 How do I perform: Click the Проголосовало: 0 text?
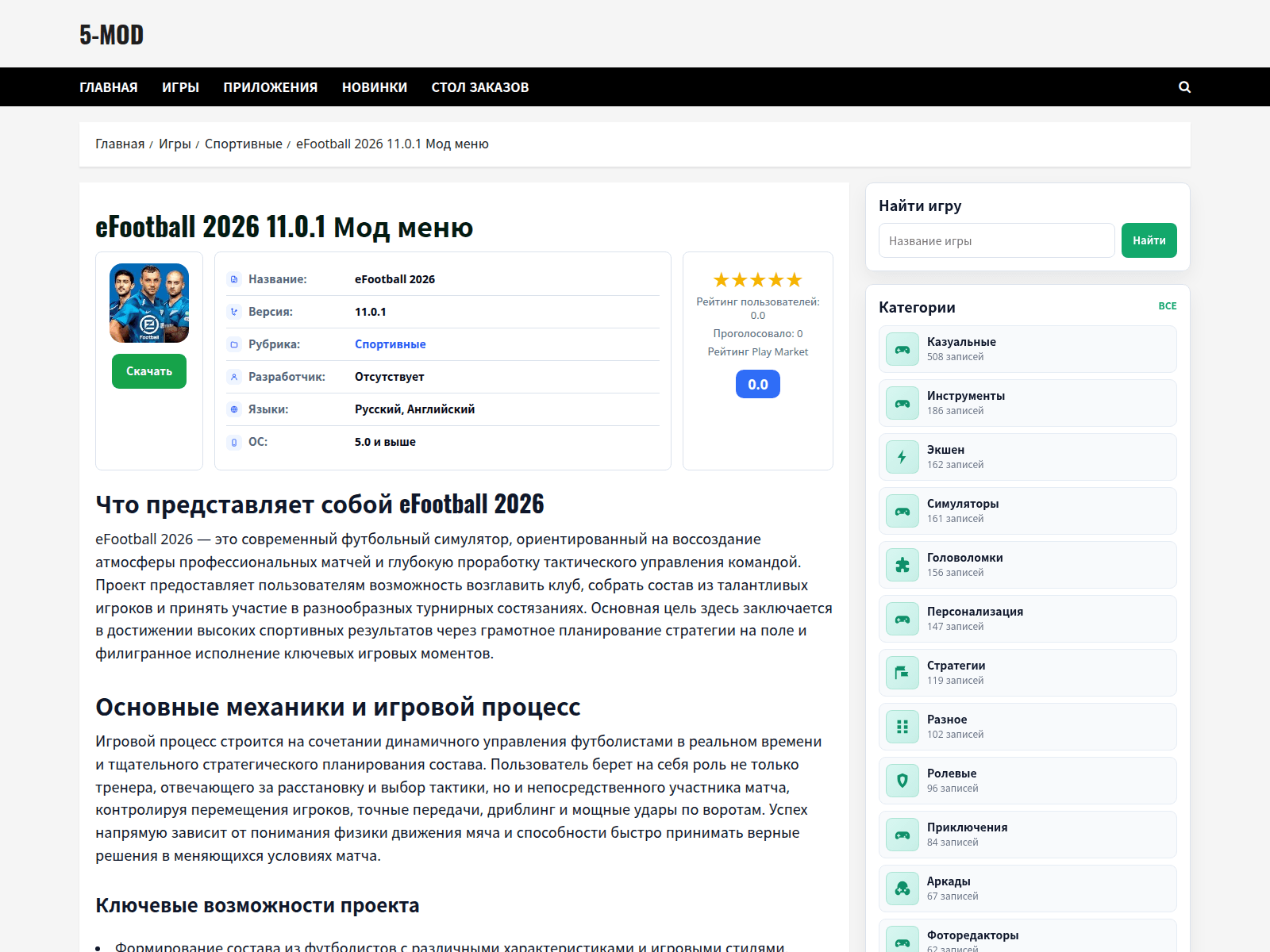click(x=758, y=334)
